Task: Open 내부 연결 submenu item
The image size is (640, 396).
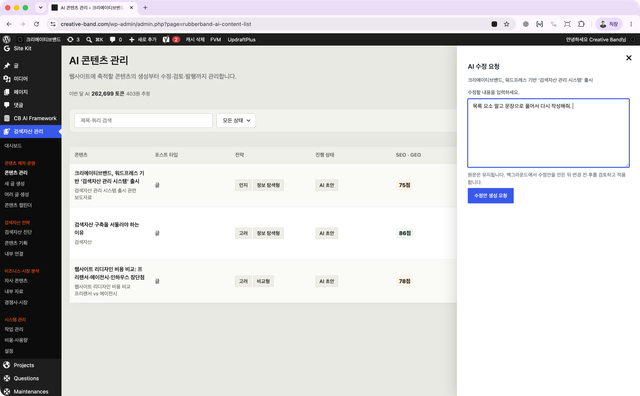Action: tap(13, 254)
